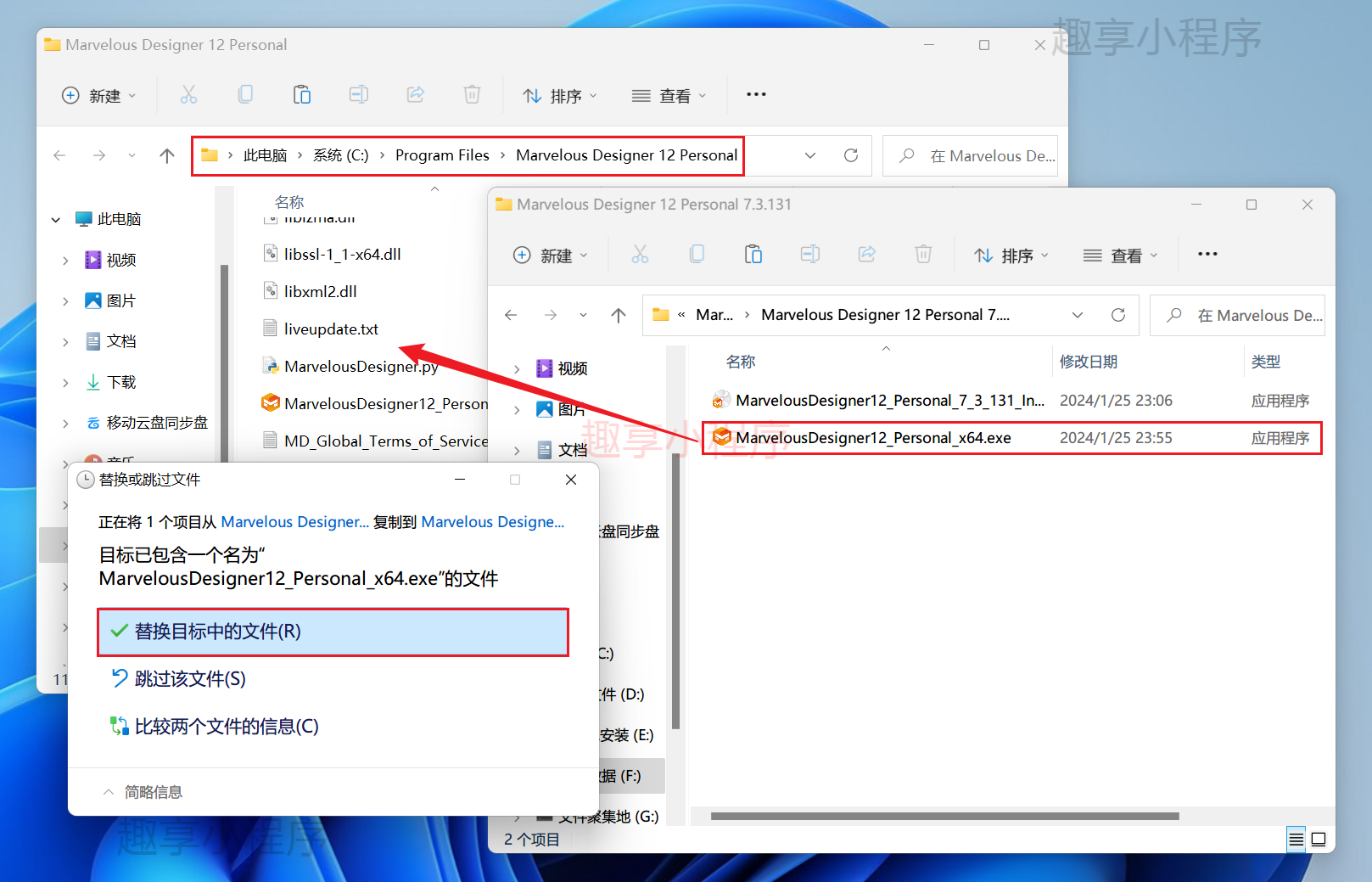1372x882 pixels.
Task: Click 系统 (C:) in the address breadcrumb
Action: pyautogui.click(x=341, y=155)
